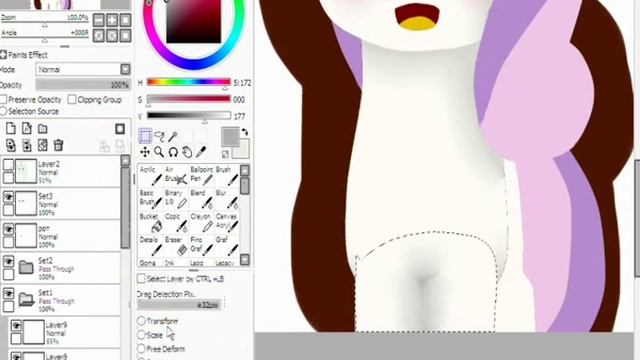The height and width of the screenshot is (360, 640).
Task: Hide the Set1 folder layer
Action: pyautogui.click(x=8, y=294)
